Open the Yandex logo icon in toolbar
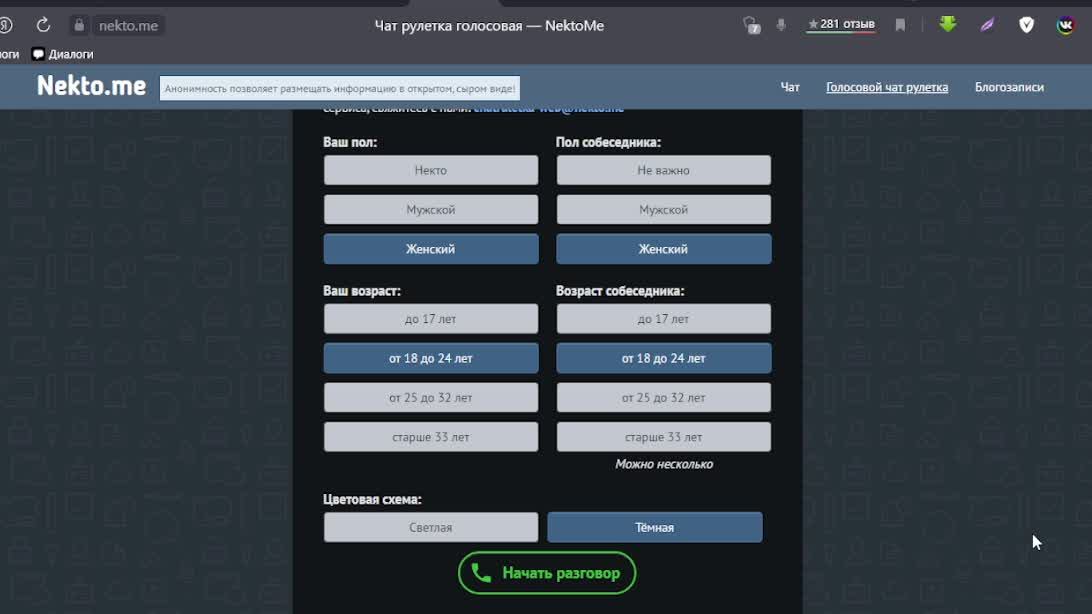This screenshot has height=614, width=1092. [x=6, y=25]
